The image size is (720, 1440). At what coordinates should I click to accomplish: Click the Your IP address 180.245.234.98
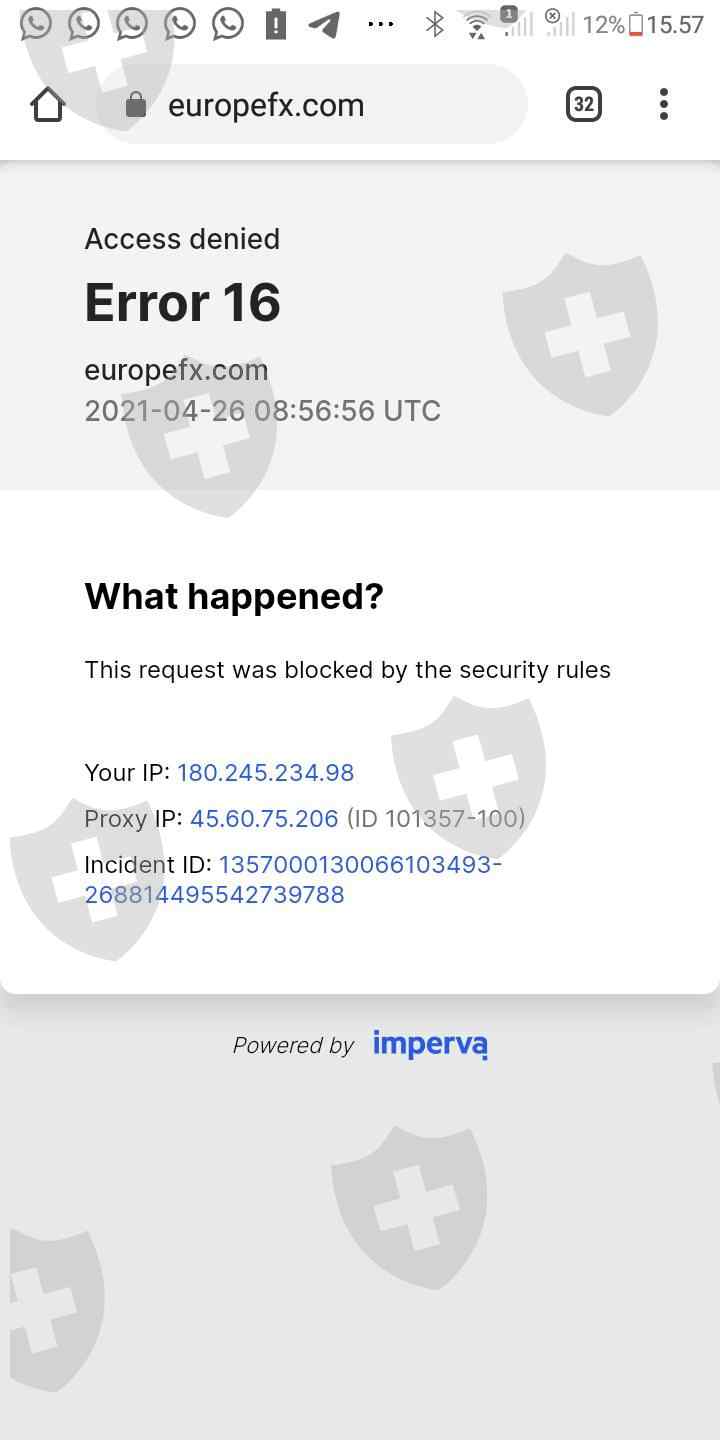pyautogui.click(x=265, y=772)
